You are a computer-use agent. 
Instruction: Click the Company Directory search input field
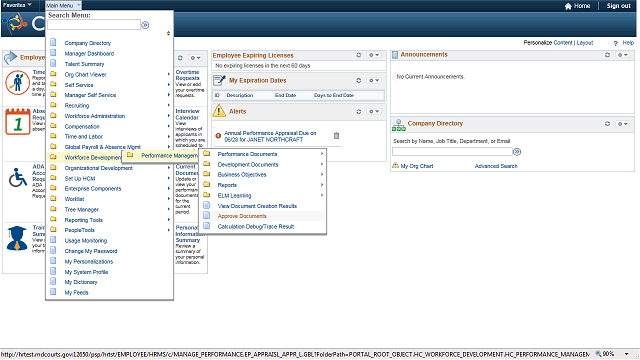click(452, 152)
